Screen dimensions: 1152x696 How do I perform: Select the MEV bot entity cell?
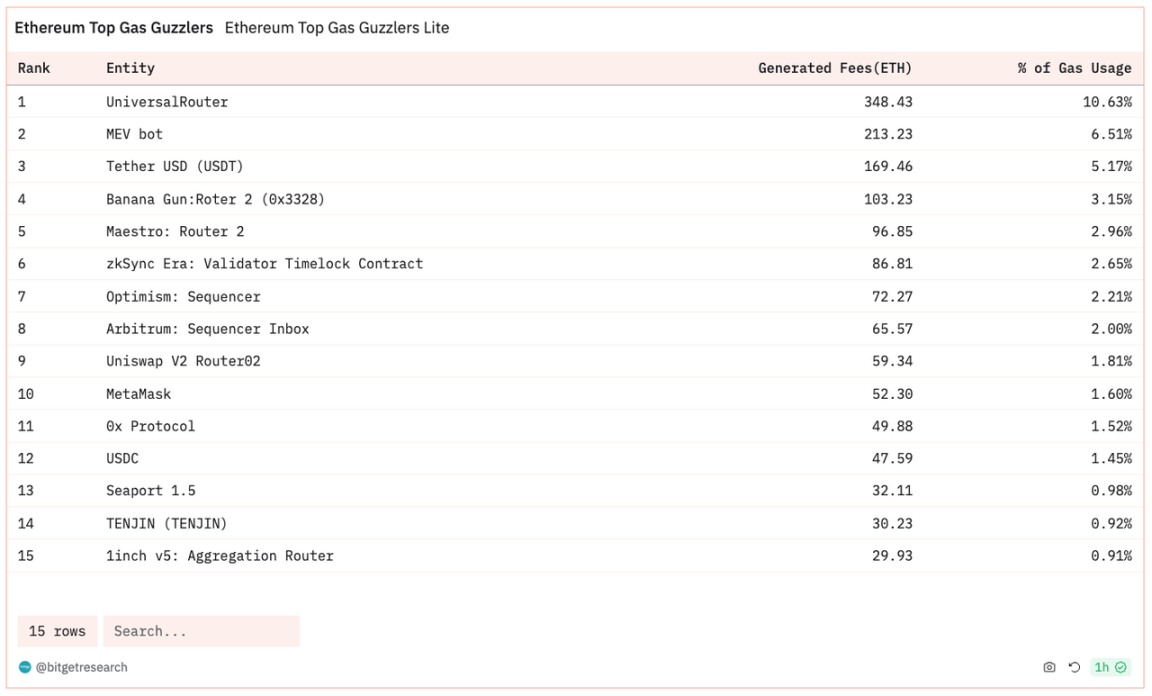pos(134,134)
